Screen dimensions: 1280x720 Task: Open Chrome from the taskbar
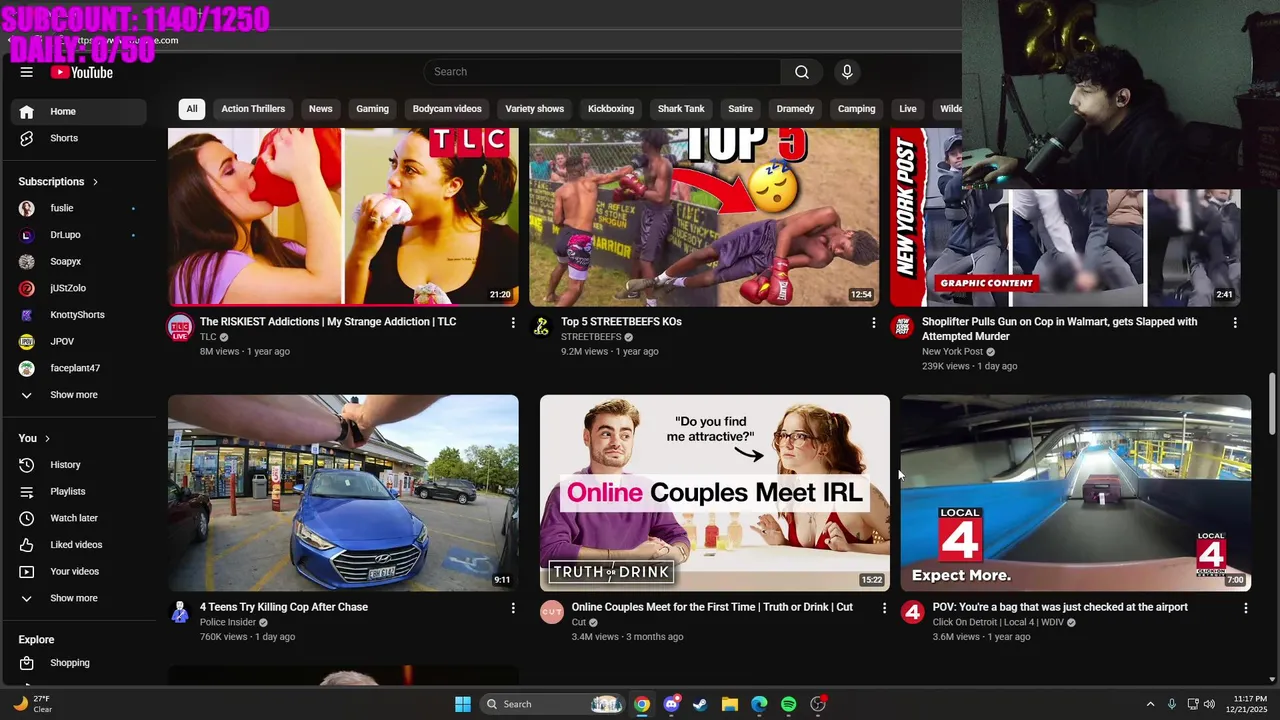click(x=642, y=704)
